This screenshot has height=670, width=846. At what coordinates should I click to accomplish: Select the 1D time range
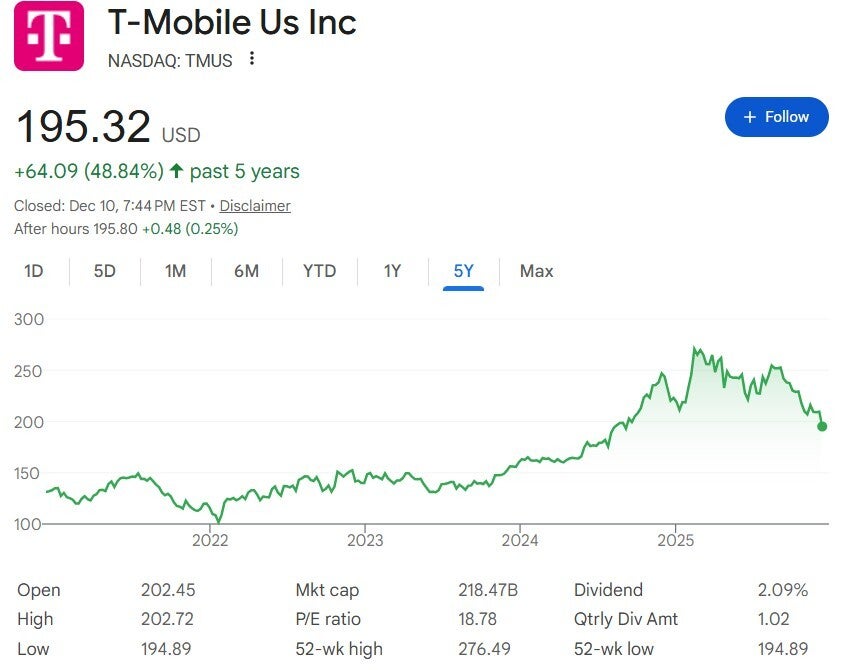coord(36,271)
